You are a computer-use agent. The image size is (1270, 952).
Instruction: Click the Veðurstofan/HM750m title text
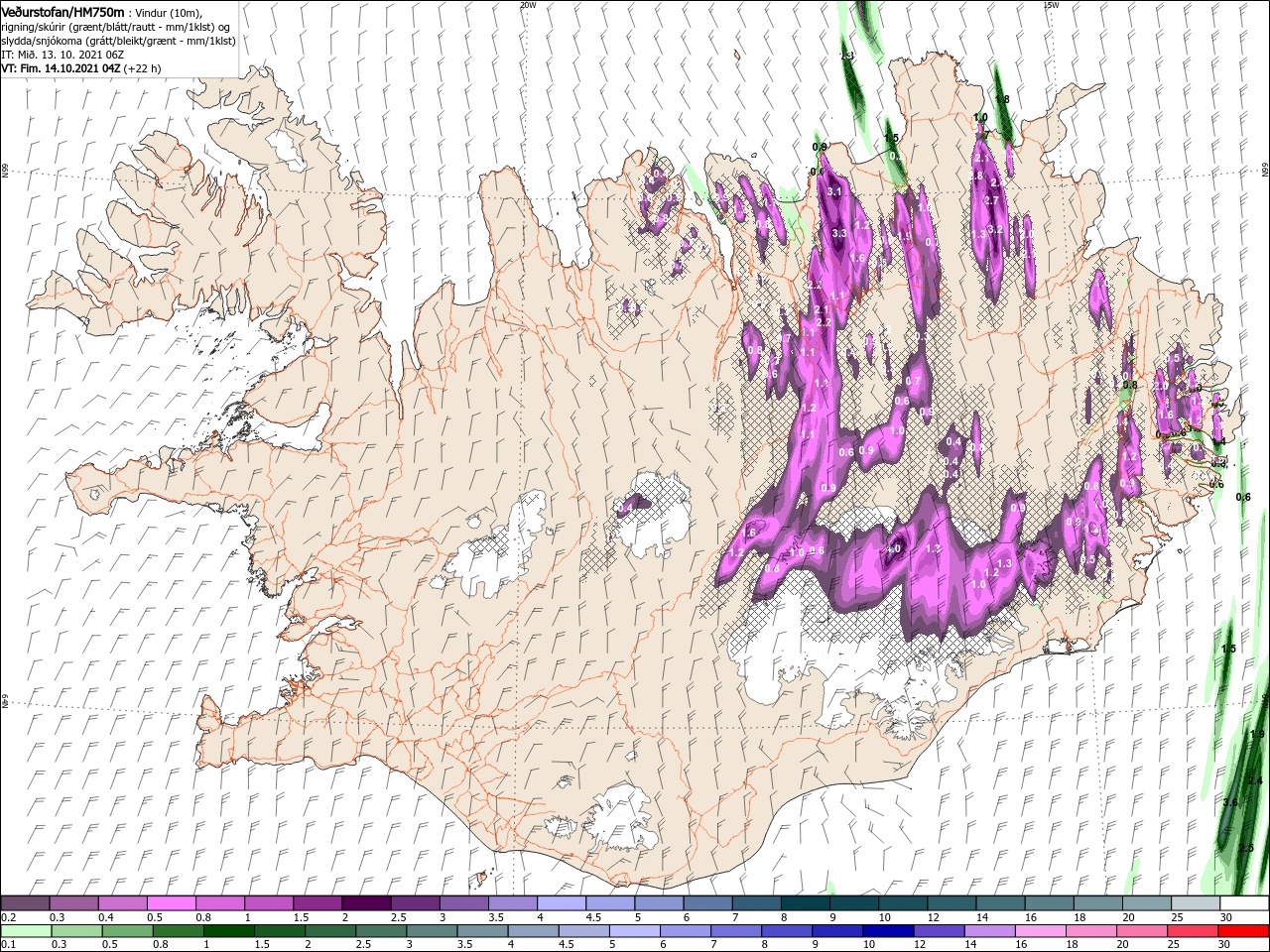pyautogui.click(x=63, y=11)
